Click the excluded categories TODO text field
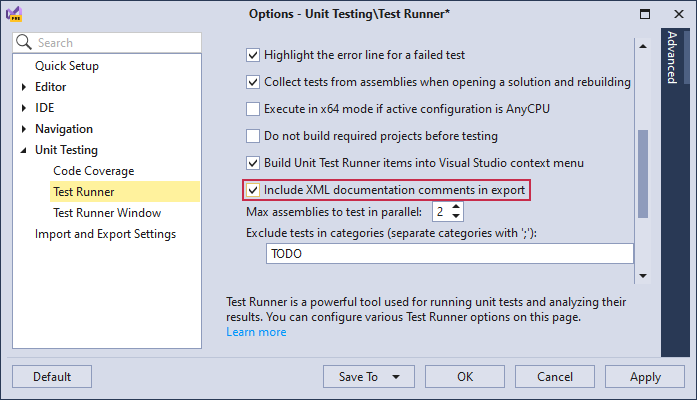 point(449,254)
